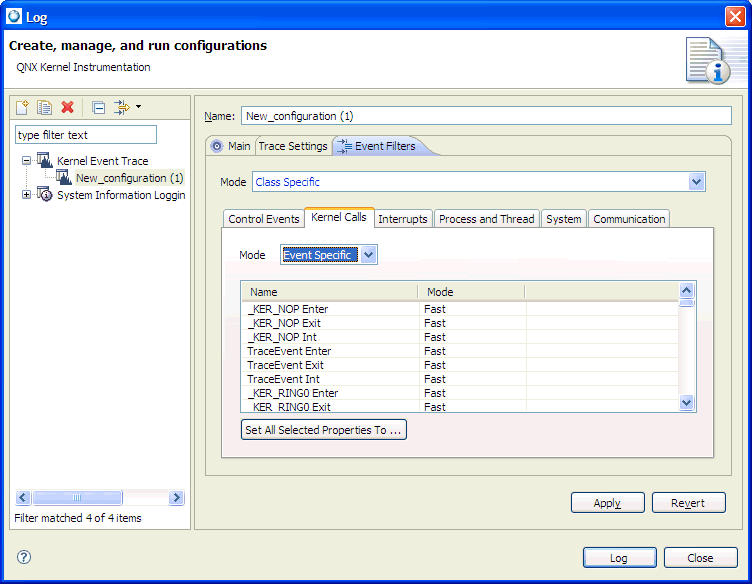The image size is (752, 584).
Task: Select the System Information Logging icon
Action: (45, 195)
